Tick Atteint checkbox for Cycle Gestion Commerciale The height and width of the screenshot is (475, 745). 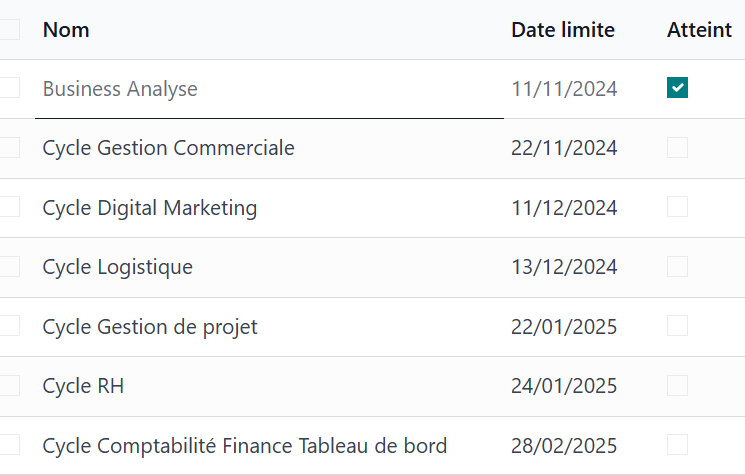click(677, 148)
